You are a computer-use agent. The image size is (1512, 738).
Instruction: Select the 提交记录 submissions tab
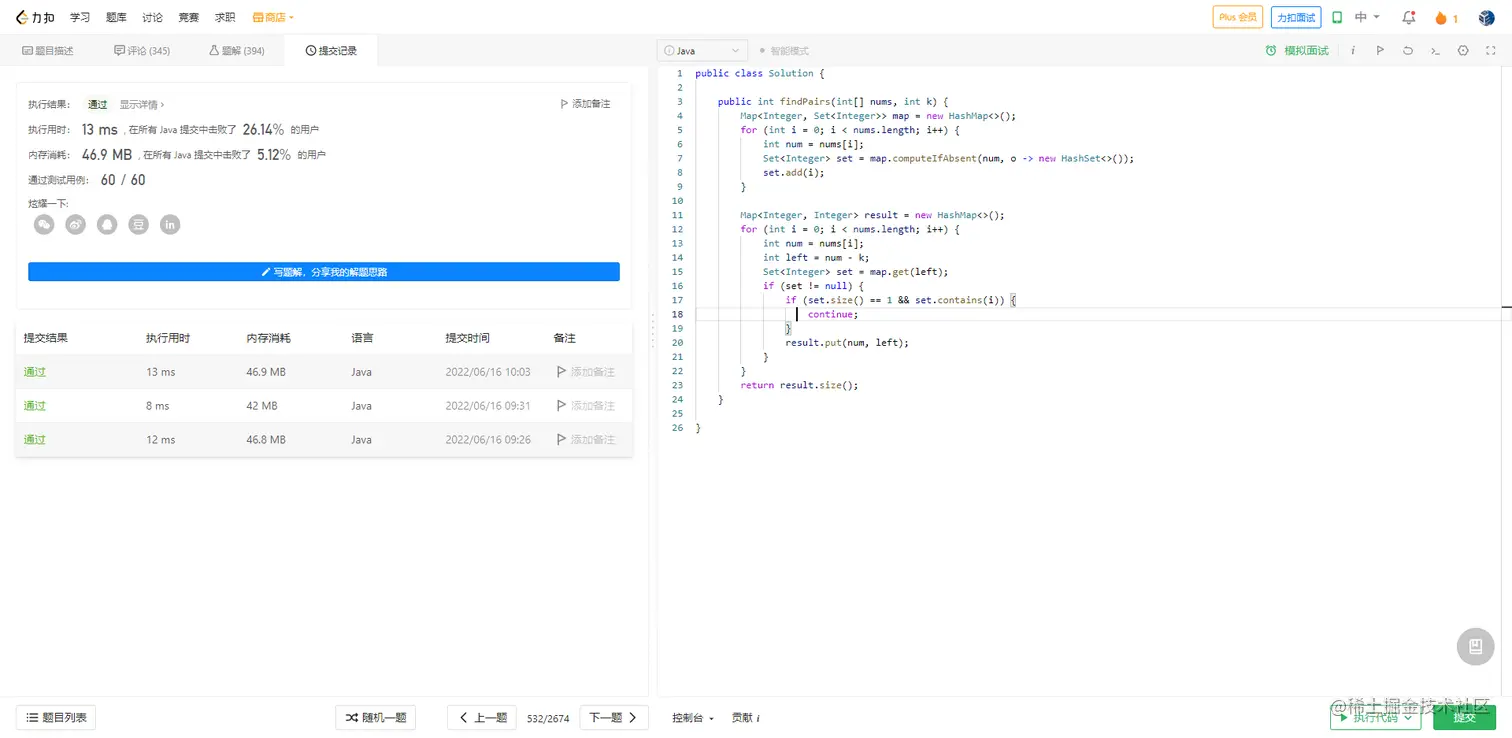click(331, 51)
